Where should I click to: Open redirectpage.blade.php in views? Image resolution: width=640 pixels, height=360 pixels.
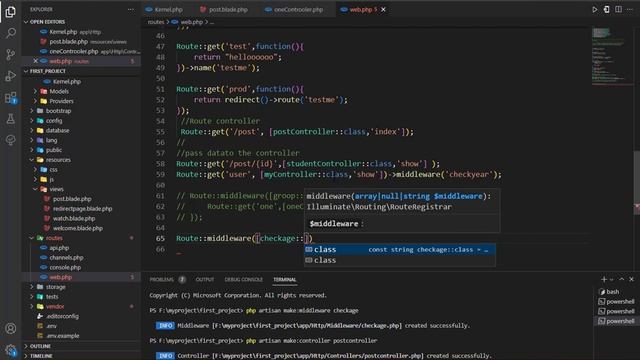tap(82, 209)
